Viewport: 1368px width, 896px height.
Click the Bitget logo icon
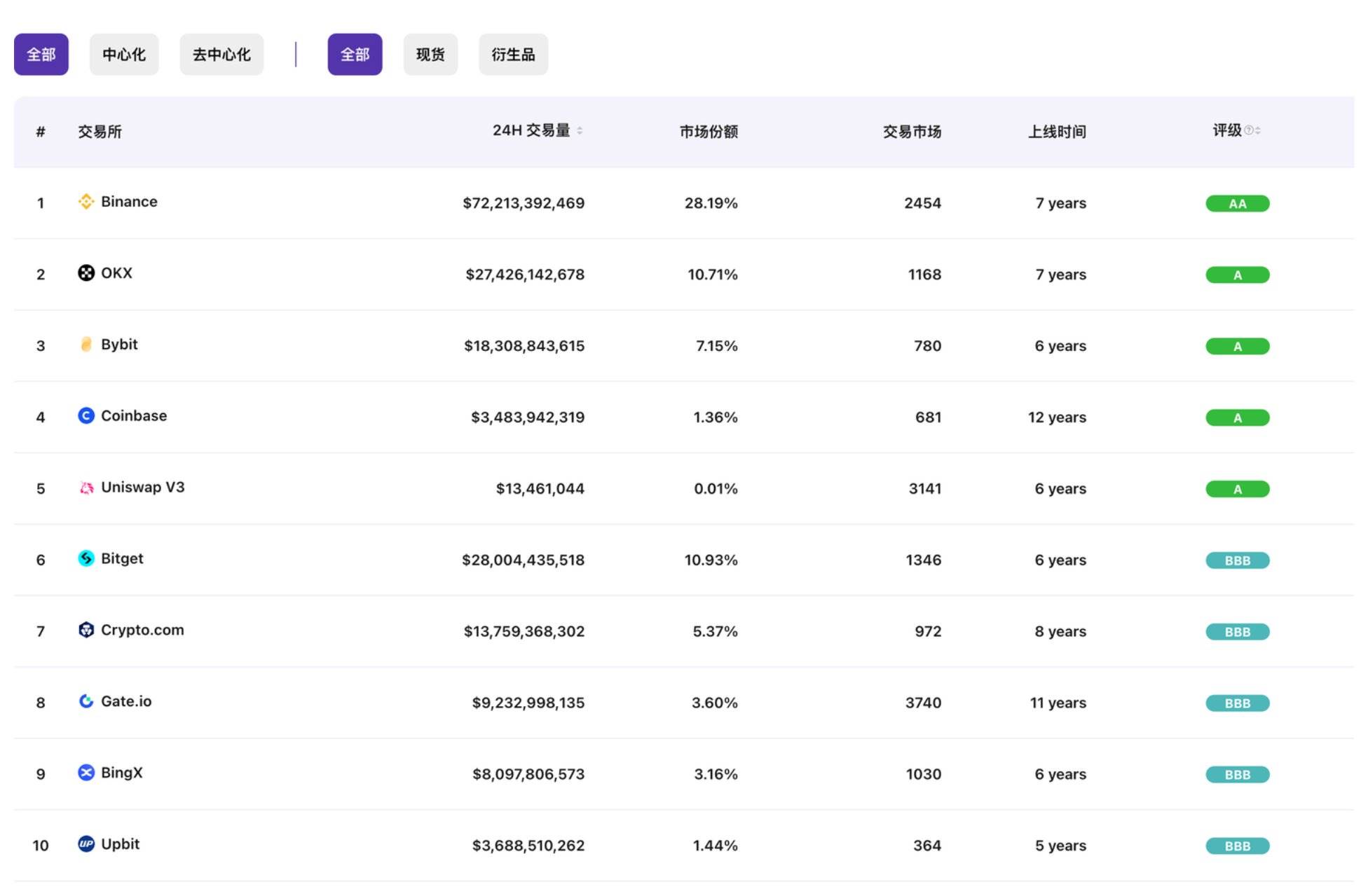click(86, 558)
